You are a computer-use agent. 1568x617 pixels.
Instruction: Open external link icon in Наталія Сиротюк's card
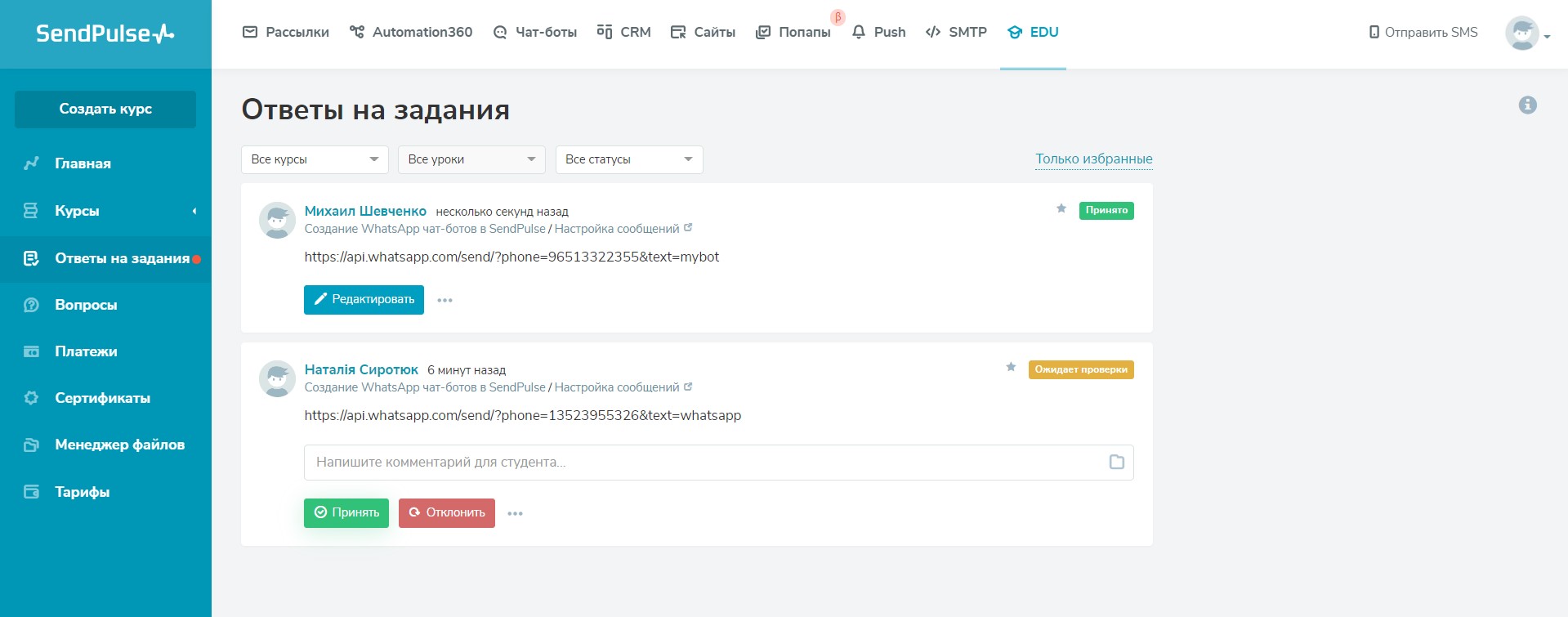(688, 387)
